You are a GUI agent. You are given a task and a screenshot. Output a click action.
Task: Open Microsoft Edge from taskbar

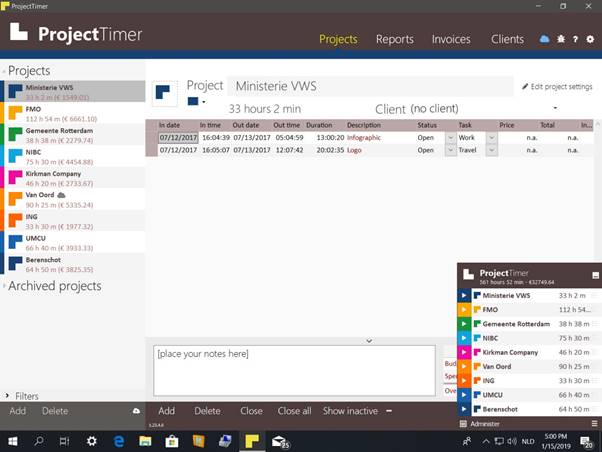(x=119, y=441)
